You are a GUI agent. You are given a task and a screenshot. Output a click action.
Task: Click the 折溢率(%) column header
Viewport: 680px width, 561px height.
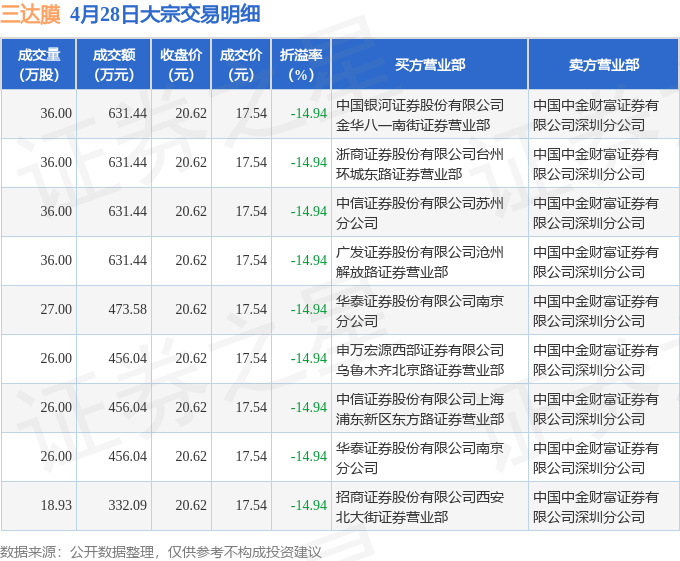[301, 65]
